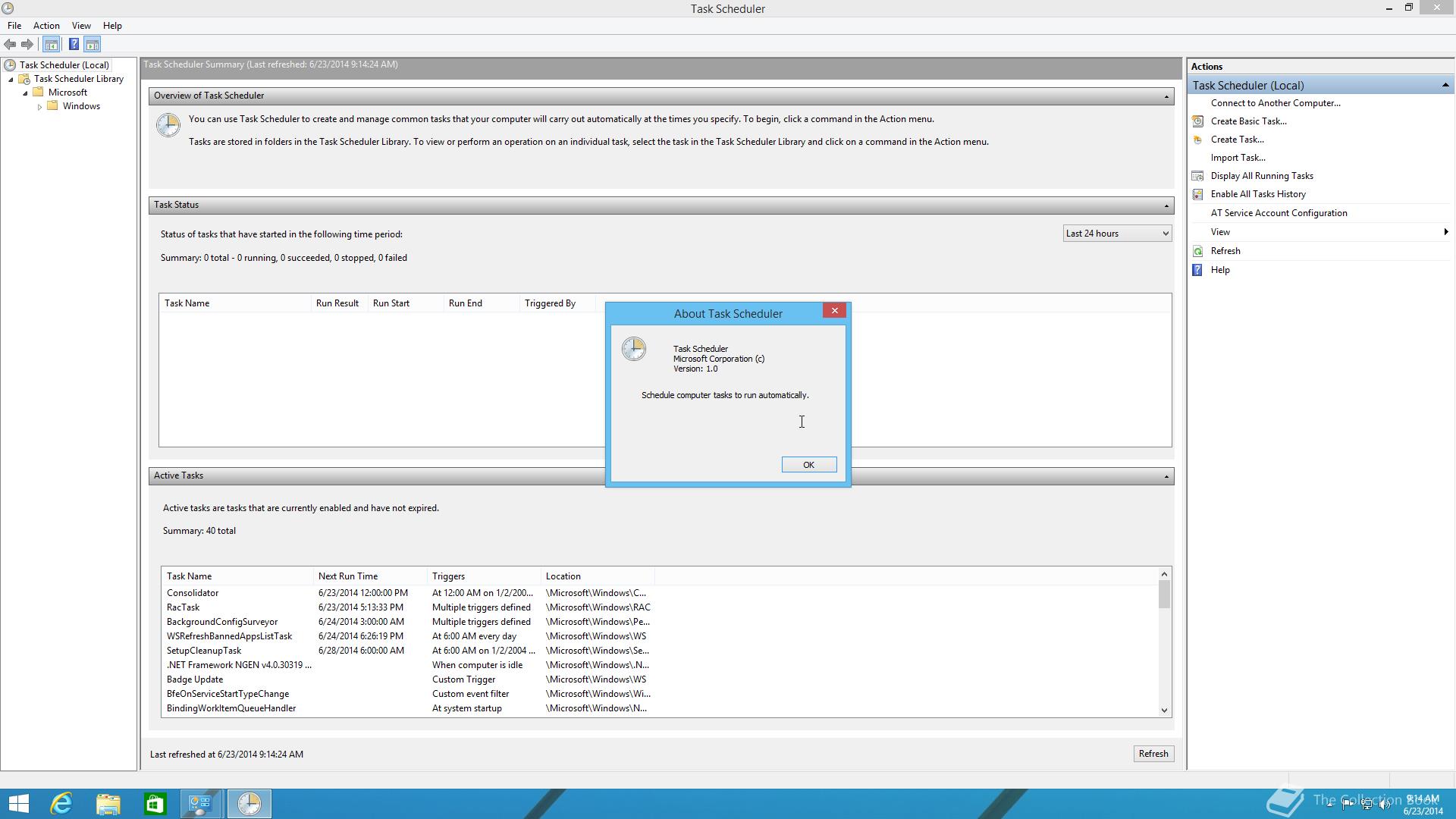This screenshot has height=819, width=1456.
Task: Select the Microsoft folder in tree
Action: 67,93
